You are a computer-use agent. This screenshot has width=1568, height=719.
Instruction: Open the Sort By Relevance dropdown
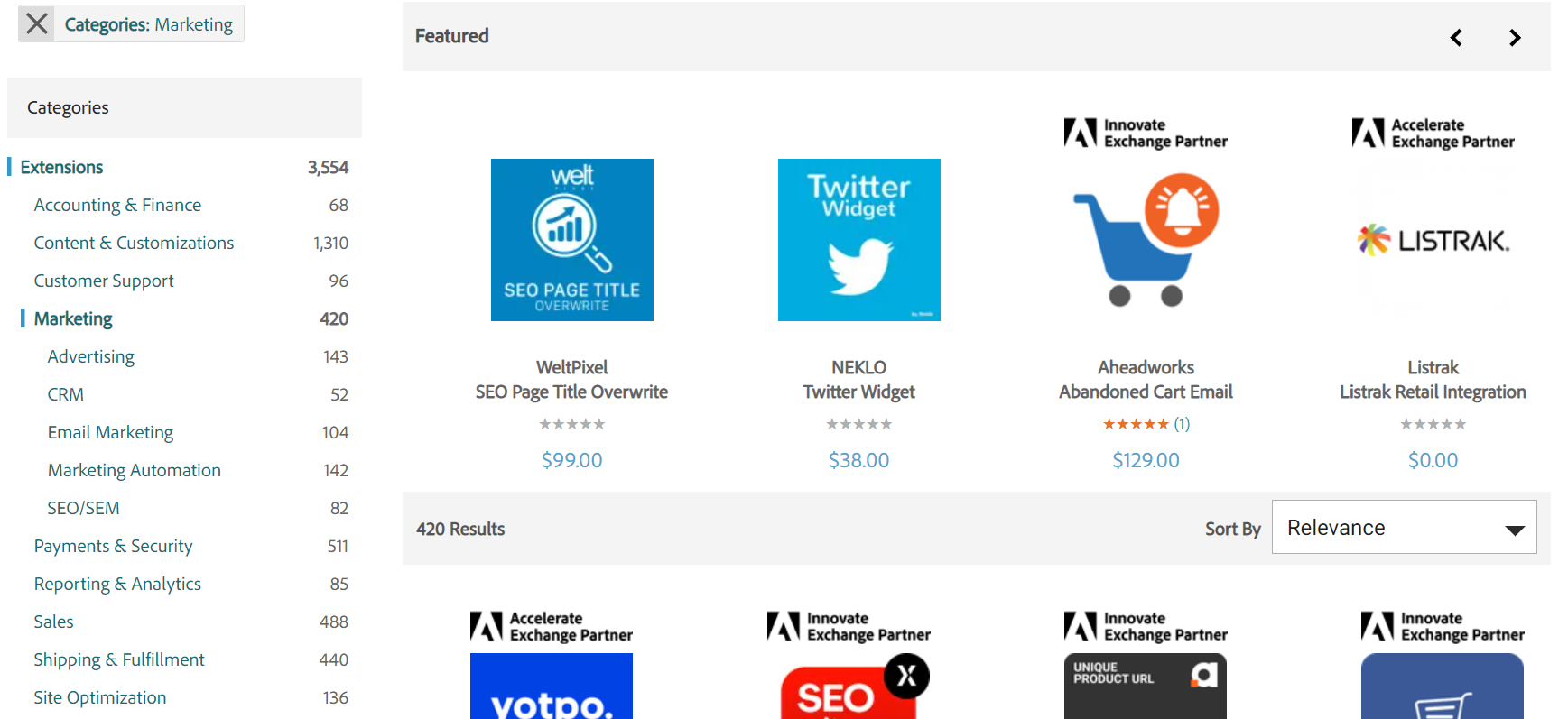click(1404, 527)
